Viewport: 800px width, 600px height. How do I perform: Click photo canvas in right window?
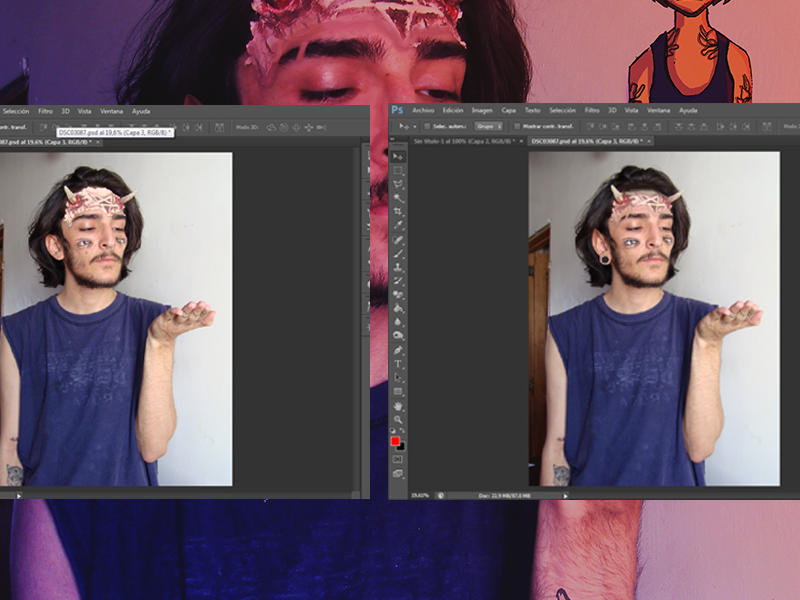point(654,318)
